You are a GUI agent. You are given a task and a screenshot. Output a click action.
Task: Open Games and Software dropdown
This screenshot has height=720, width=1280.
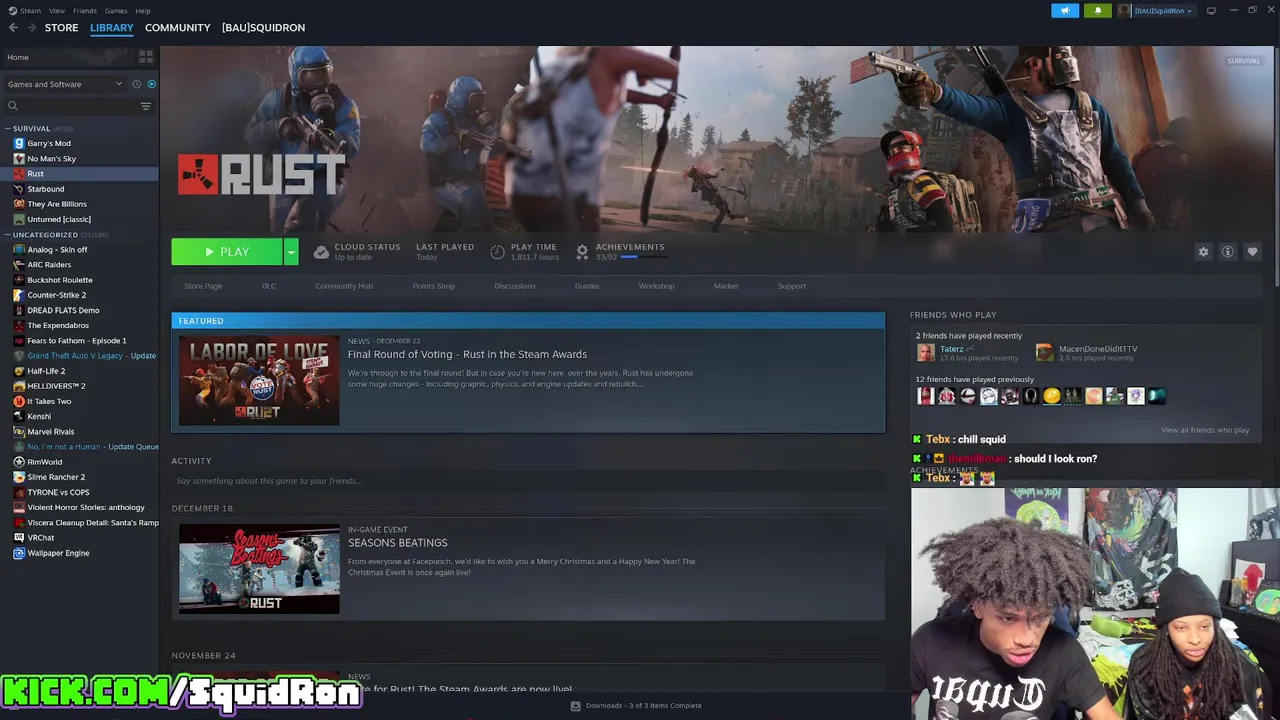(x=65, y=84)
